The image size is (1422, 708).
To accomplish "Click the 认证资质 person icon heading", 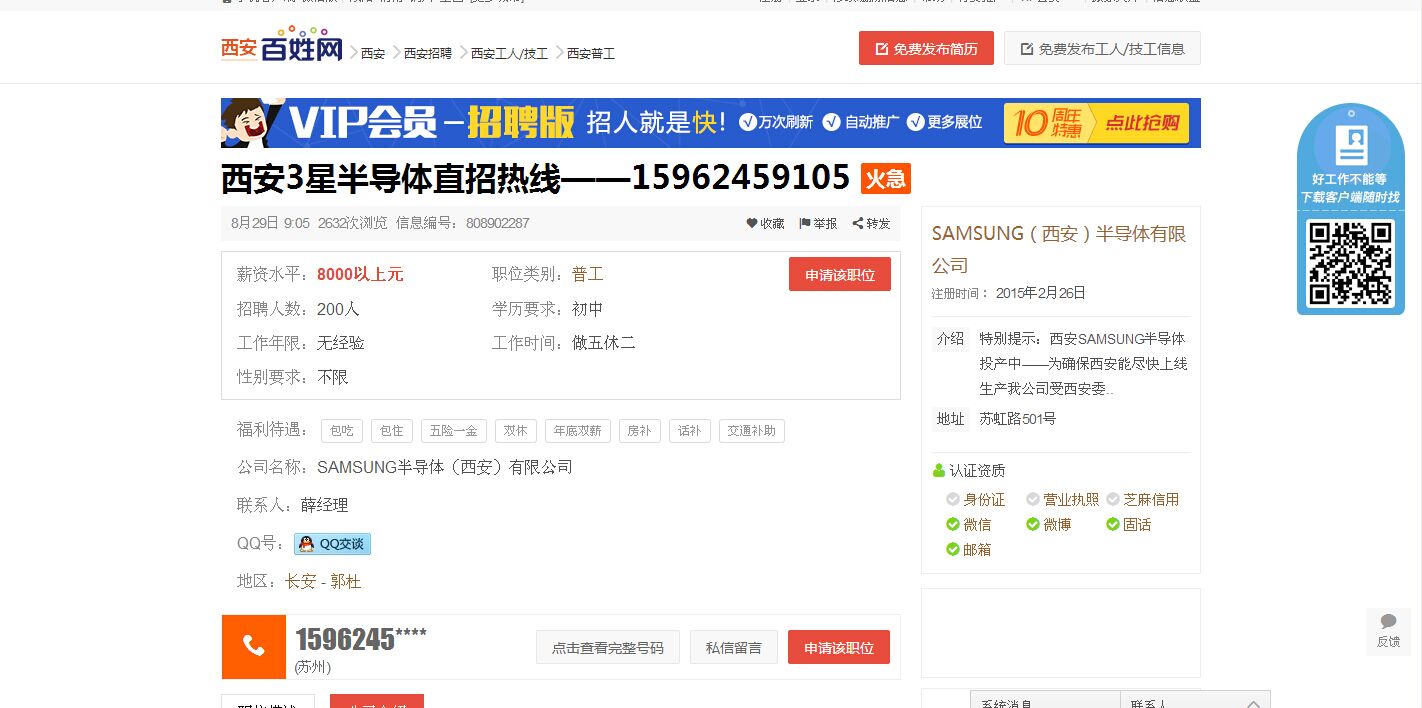I will tap(938, 470).
